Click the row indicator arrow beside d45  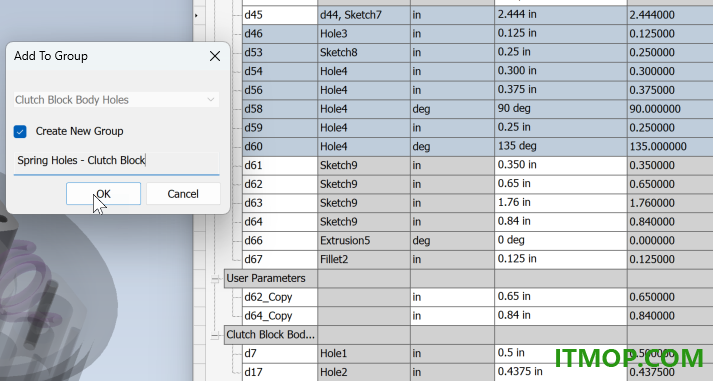[x=196, y=15]
